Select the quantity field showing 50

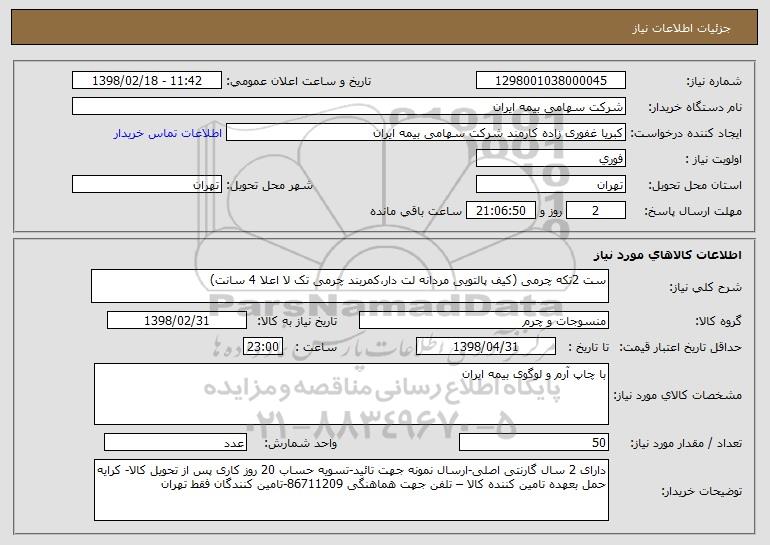pos(534,442)
